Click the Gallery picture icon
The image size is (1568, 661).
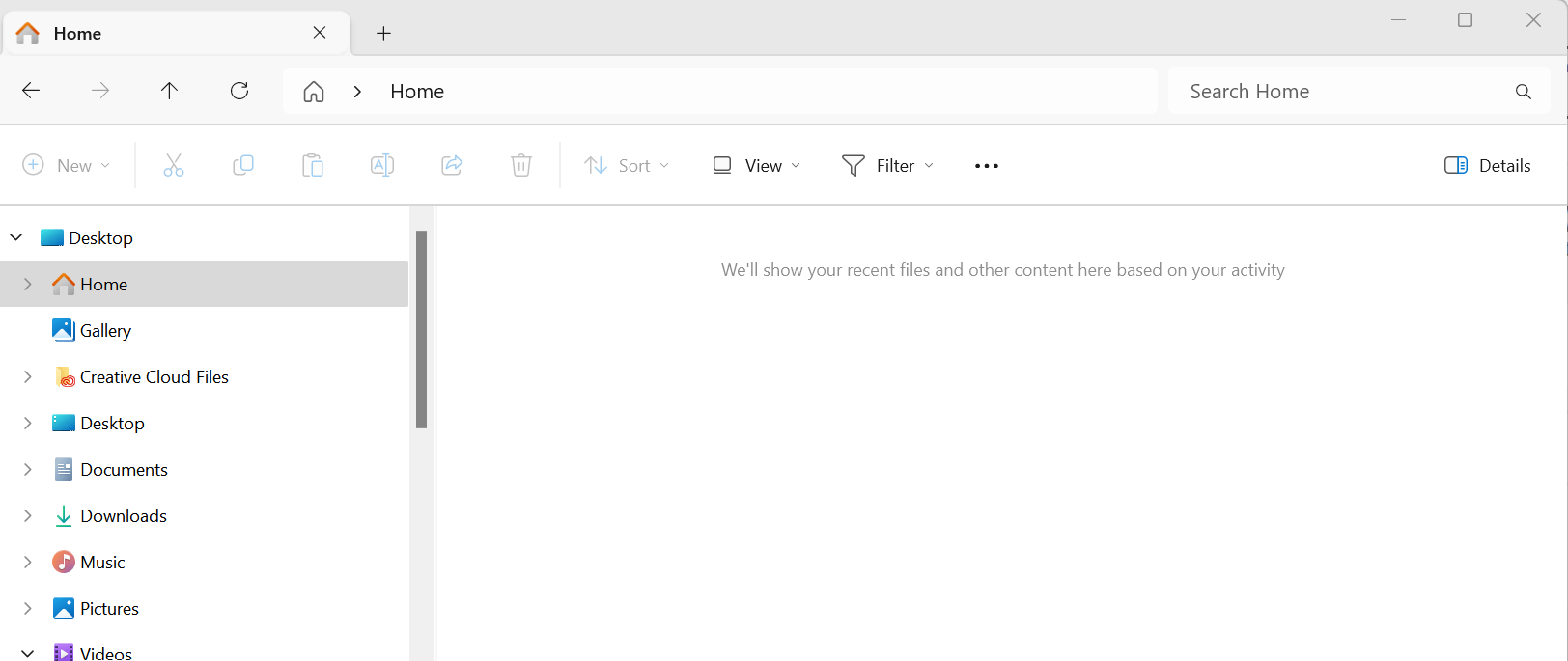point(64,330)
